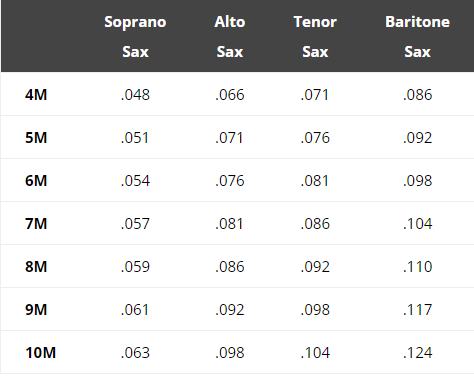The width and height of the screenshot is (474, 376).
Task: Click the 6M Baritone value .098
Action: tap(418, 181)
